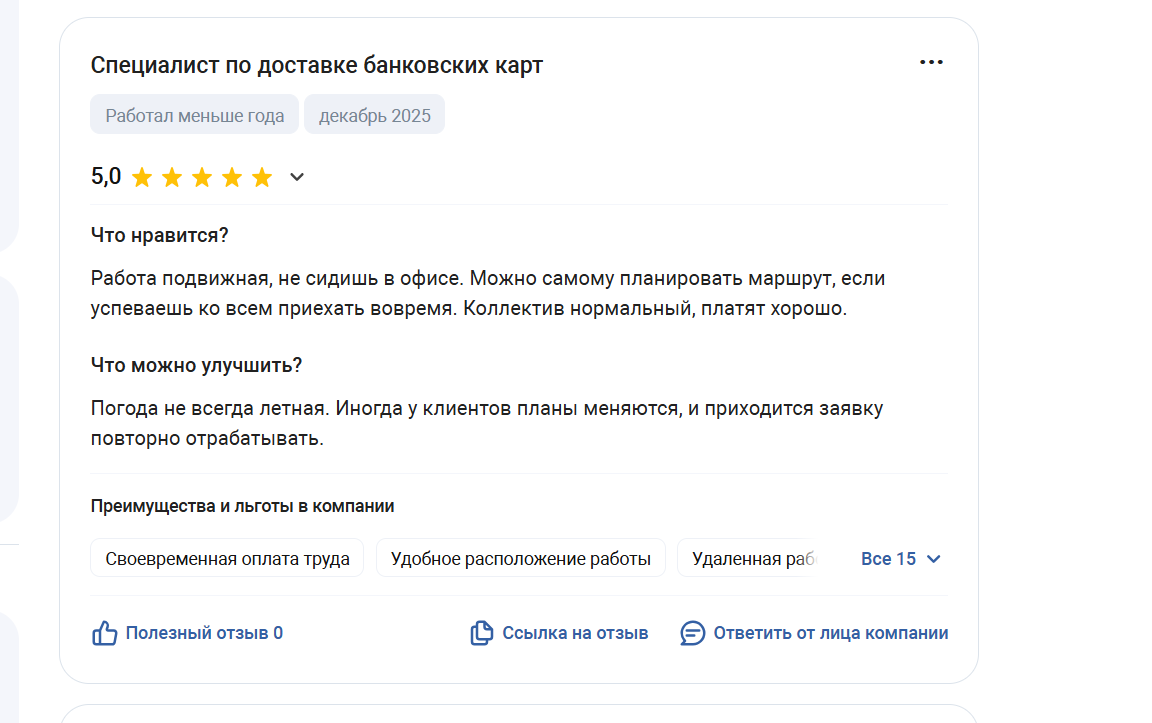Expand all benefits via Все 15 label
The height and width of the screenshot is (723, 1152).
[x=888, y=559]
